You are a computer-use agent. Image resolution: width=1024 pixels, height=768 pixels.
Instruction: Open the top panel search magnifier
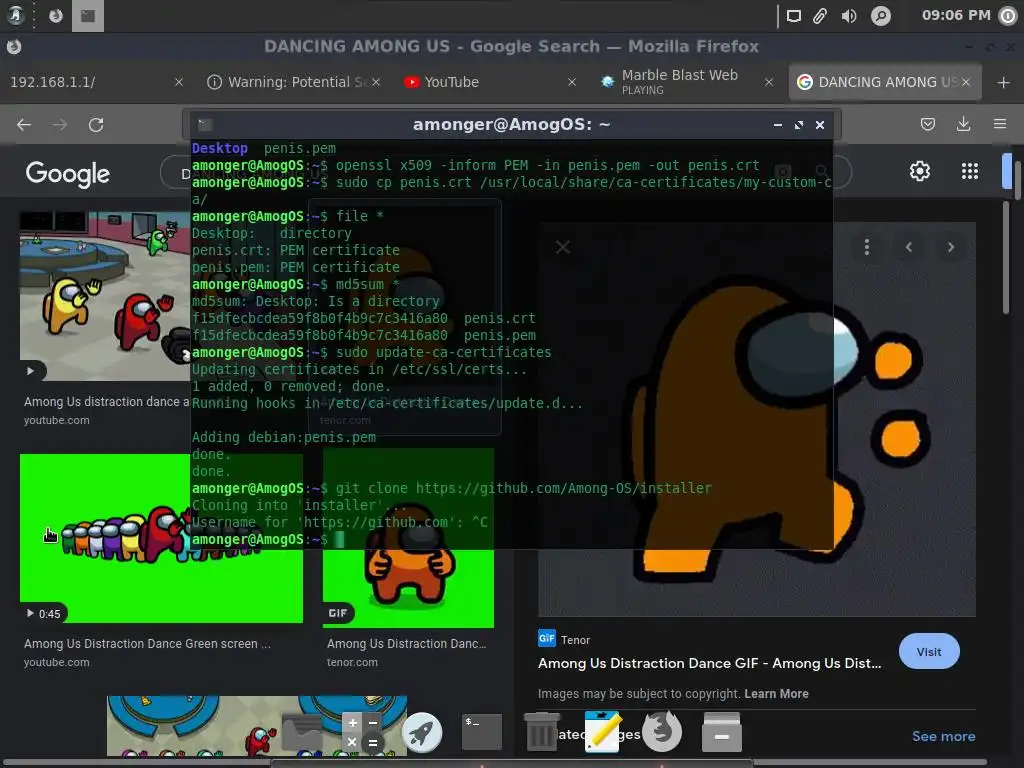coord(880,16)
